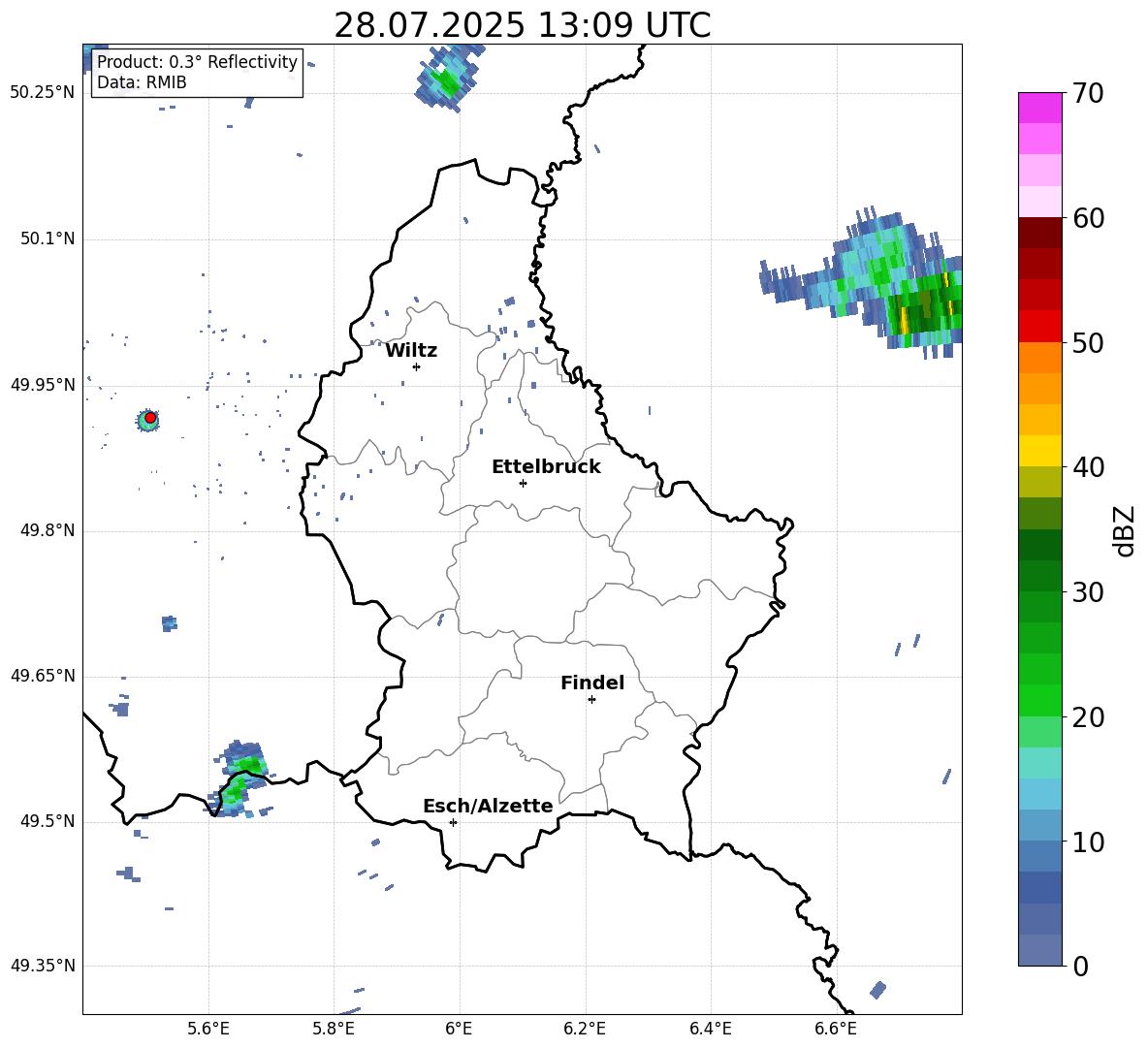Click the 49.95°N latitude label
Screen dimensions: 1148x1048
(x=43, y=385)
